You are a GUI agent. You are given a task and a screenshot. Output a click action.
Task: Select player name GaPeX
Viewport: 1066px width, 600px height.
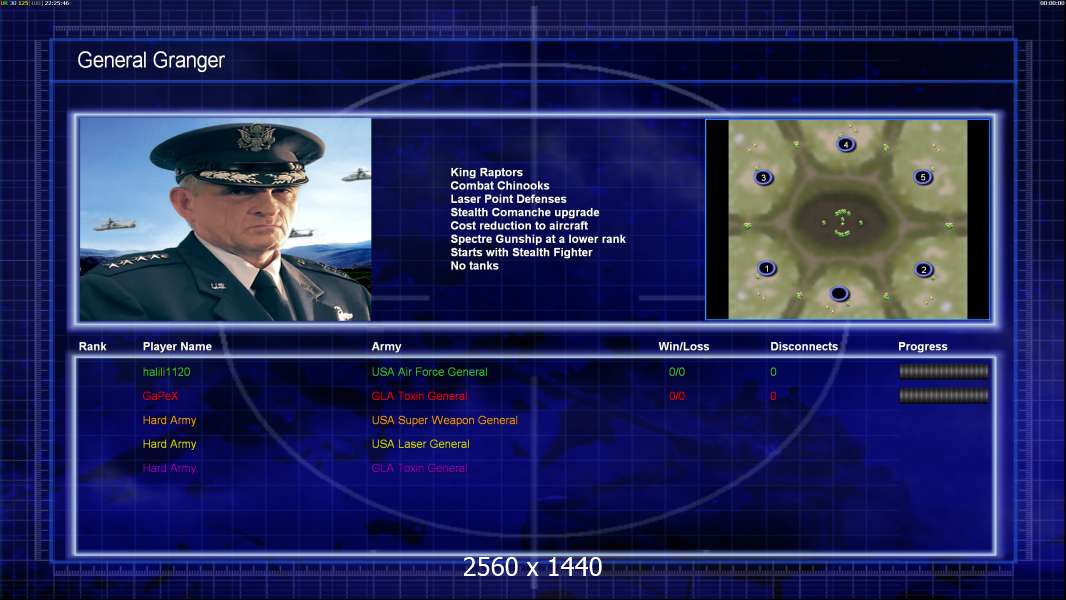tap(160, 396)
